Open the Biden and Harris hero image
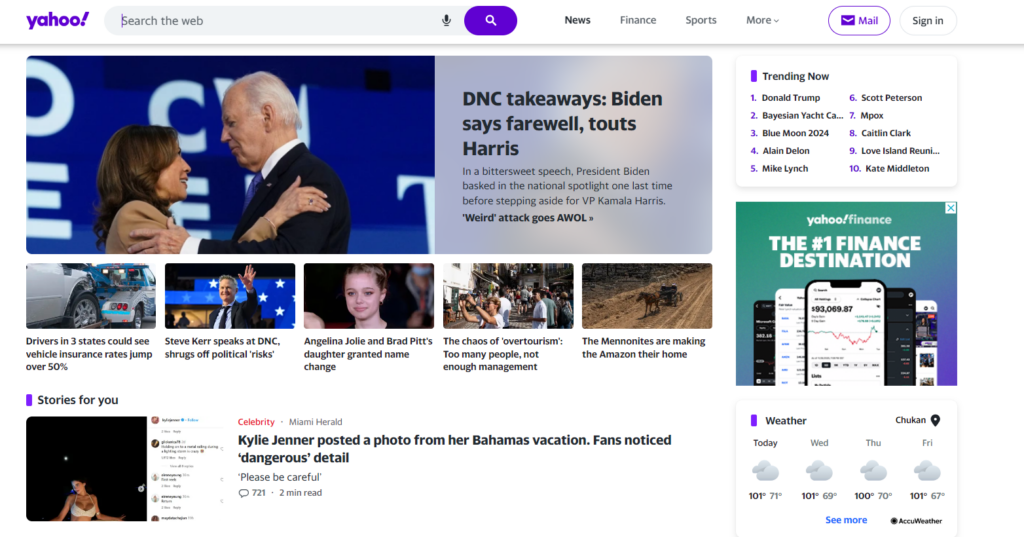The image size is (1024, 537). [231, 155]
